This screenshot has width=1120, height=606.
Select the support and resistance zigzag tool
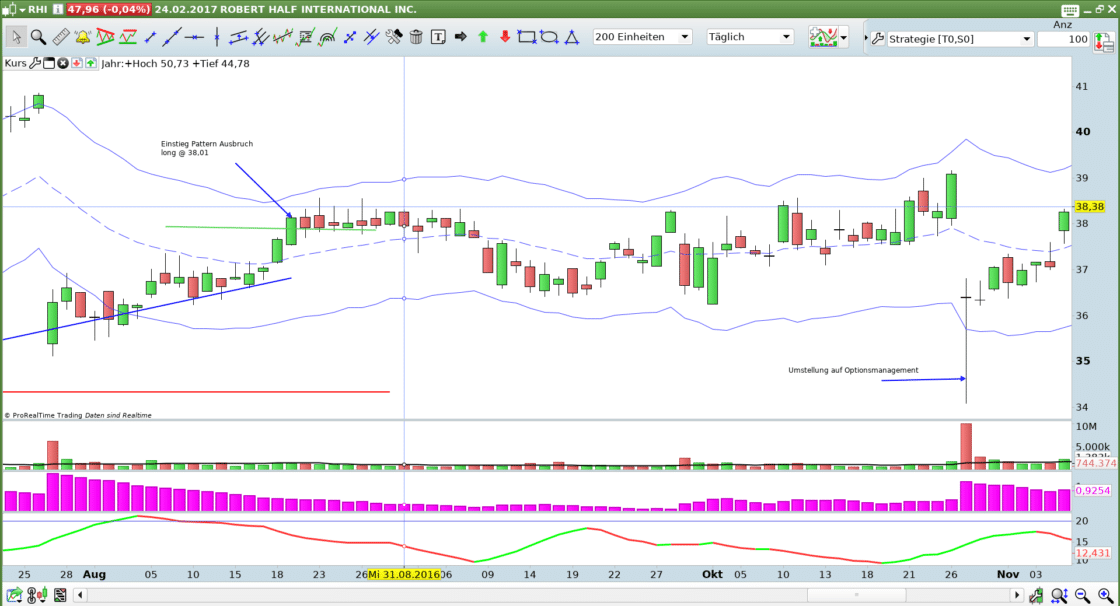pos(128,37)
